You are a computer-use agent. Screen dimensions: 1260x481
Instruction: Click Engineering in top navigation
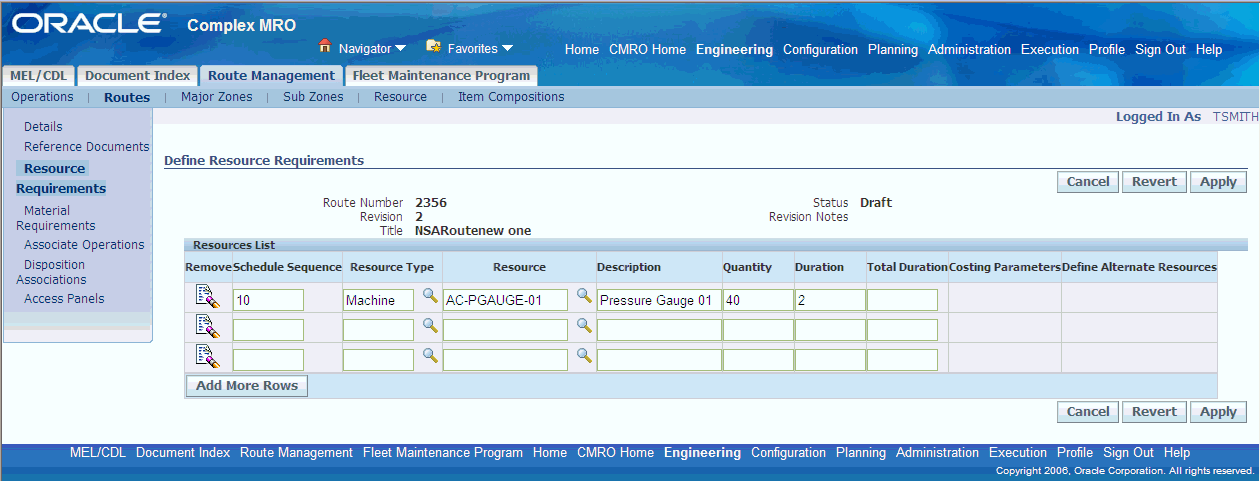tap(734, 50)
